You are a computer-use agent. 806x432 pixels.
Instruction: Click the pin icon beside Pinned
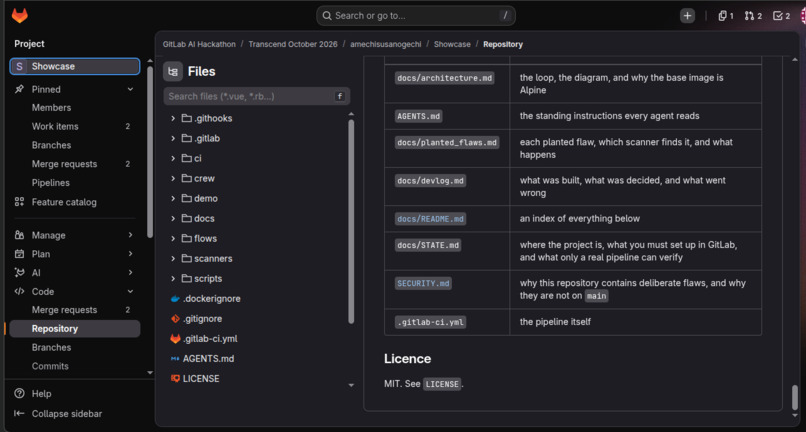(x=20, y=89)
